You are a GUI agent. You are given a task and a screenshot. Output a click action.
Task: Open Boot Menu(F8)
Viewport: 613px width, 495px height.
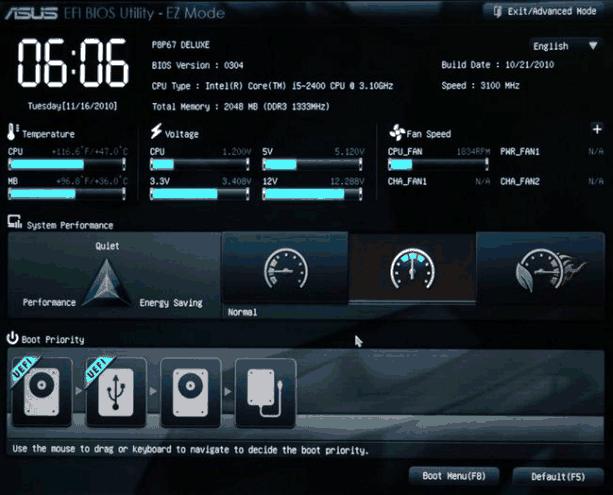454,476
